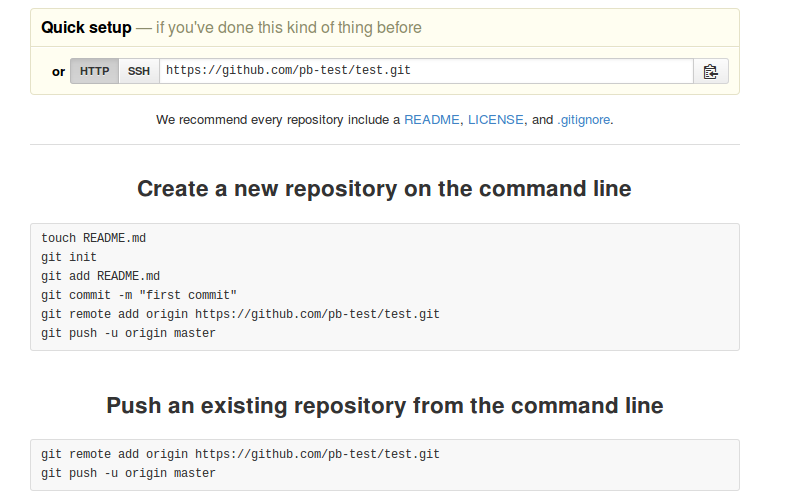
Task: Click the 'git add README.md' command
Action: (x=100, y=276)
